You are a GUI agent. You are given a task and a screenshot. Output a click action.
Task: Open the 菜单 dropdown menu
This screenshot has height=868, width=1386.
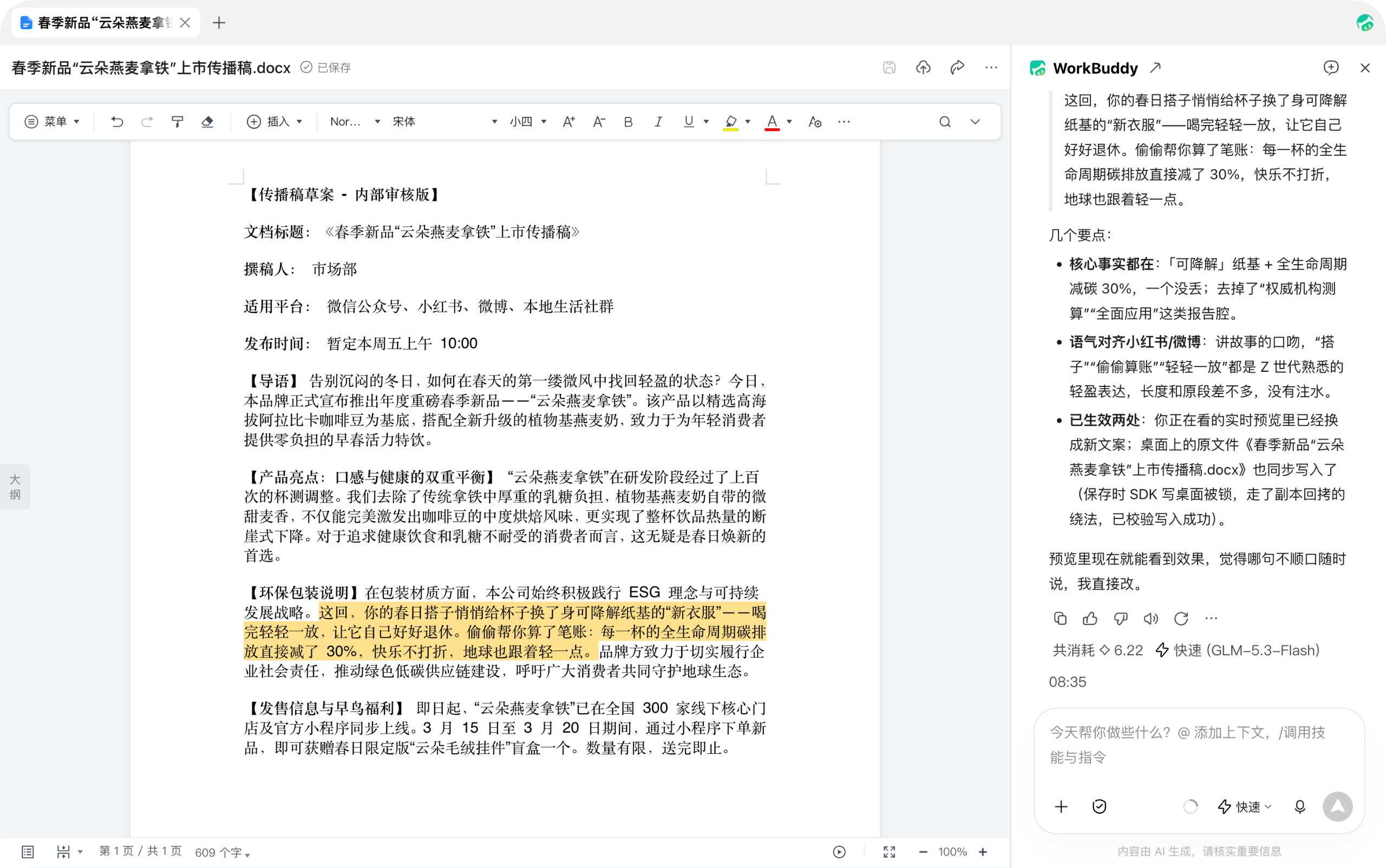[x=51, y=122]
